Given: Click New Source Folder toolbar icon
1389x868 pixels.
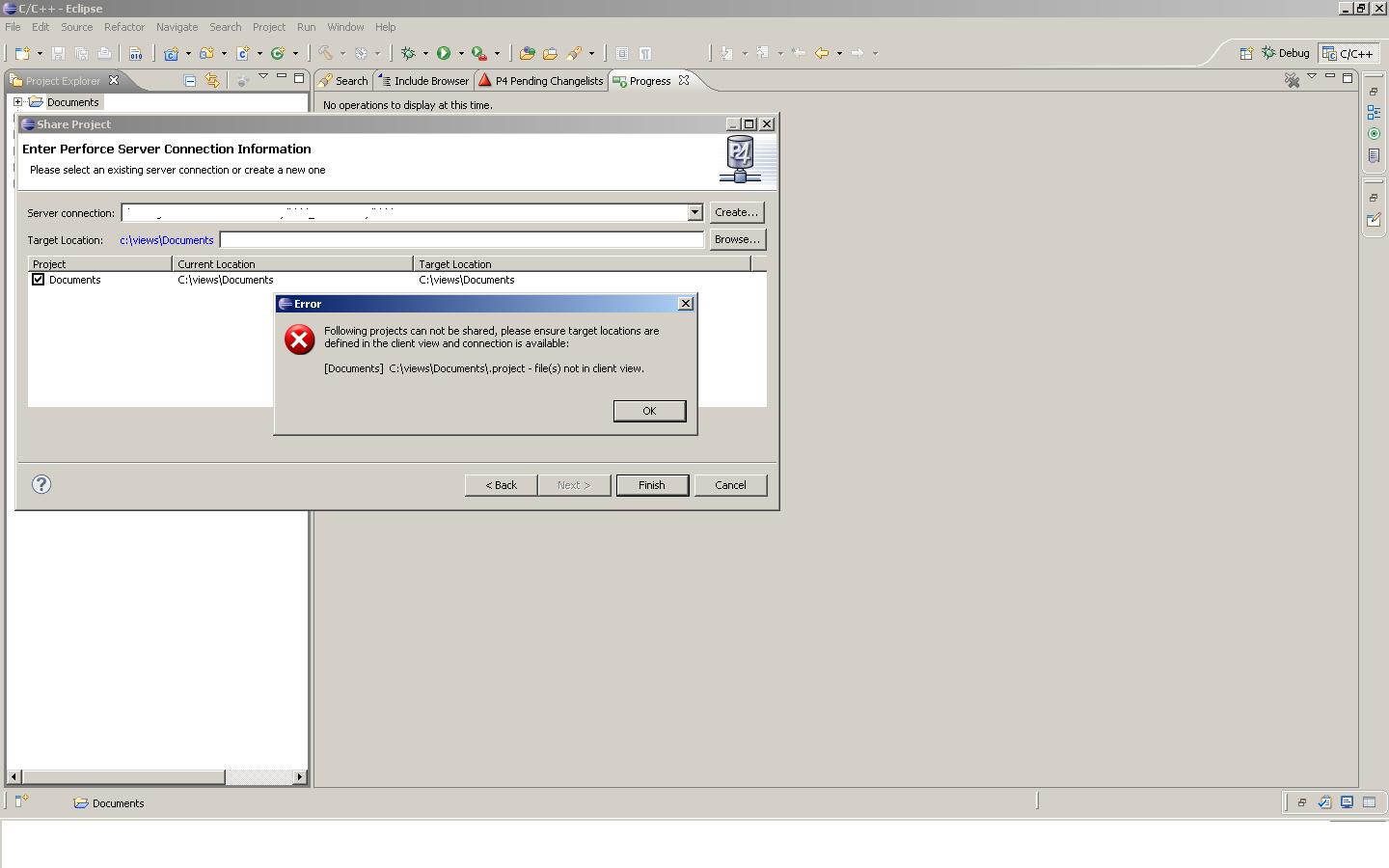Looking at the screenshot, I should [x=206, y=53].
